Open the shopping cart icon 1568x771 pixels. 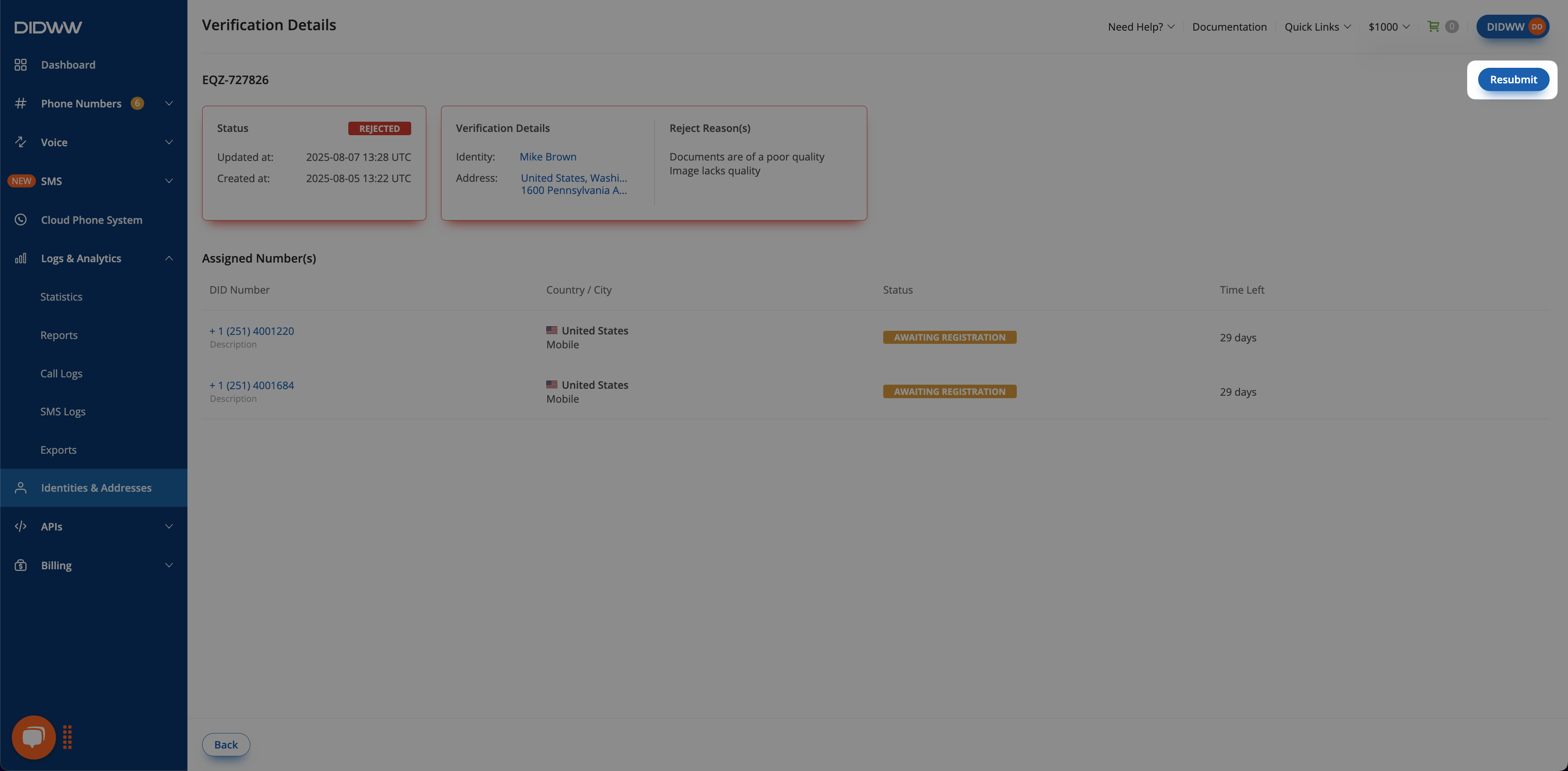[x=1434, y=26]
